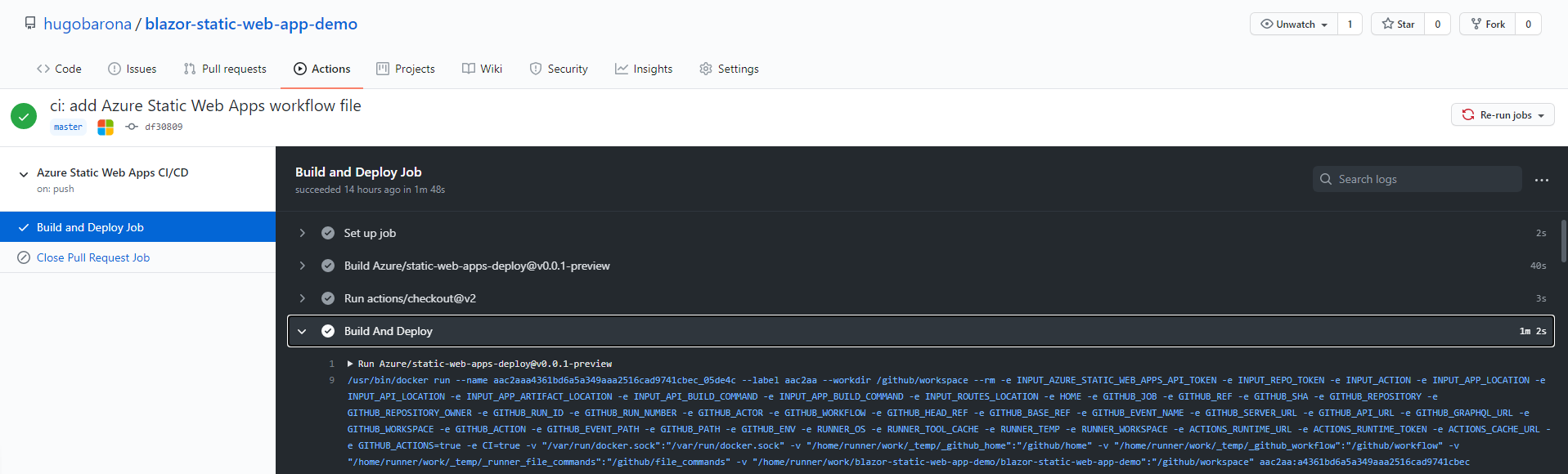Open the Insights tab

point(644,69)
